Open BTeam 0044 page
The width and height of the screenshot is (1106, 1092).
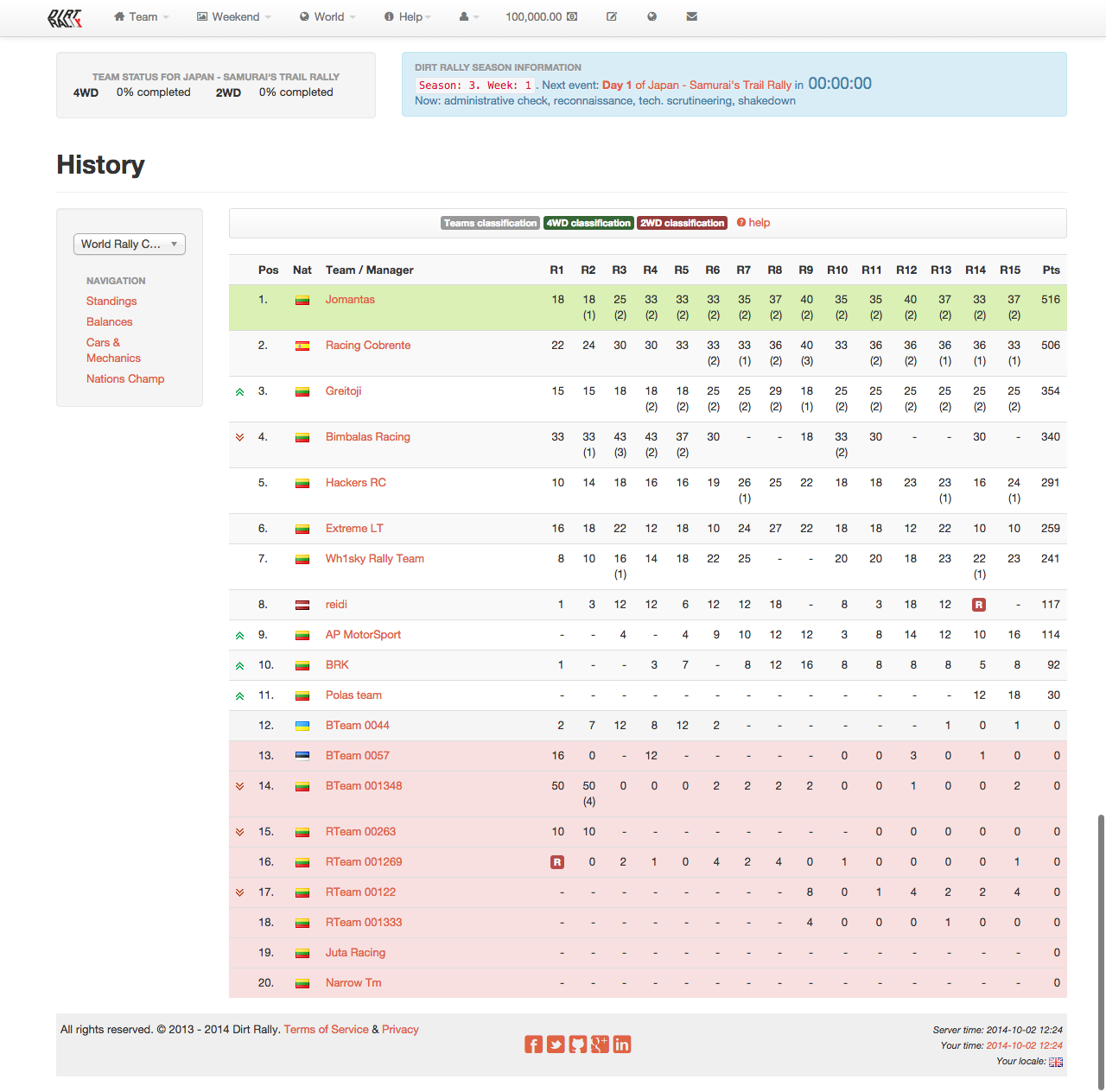coord(358,726)
